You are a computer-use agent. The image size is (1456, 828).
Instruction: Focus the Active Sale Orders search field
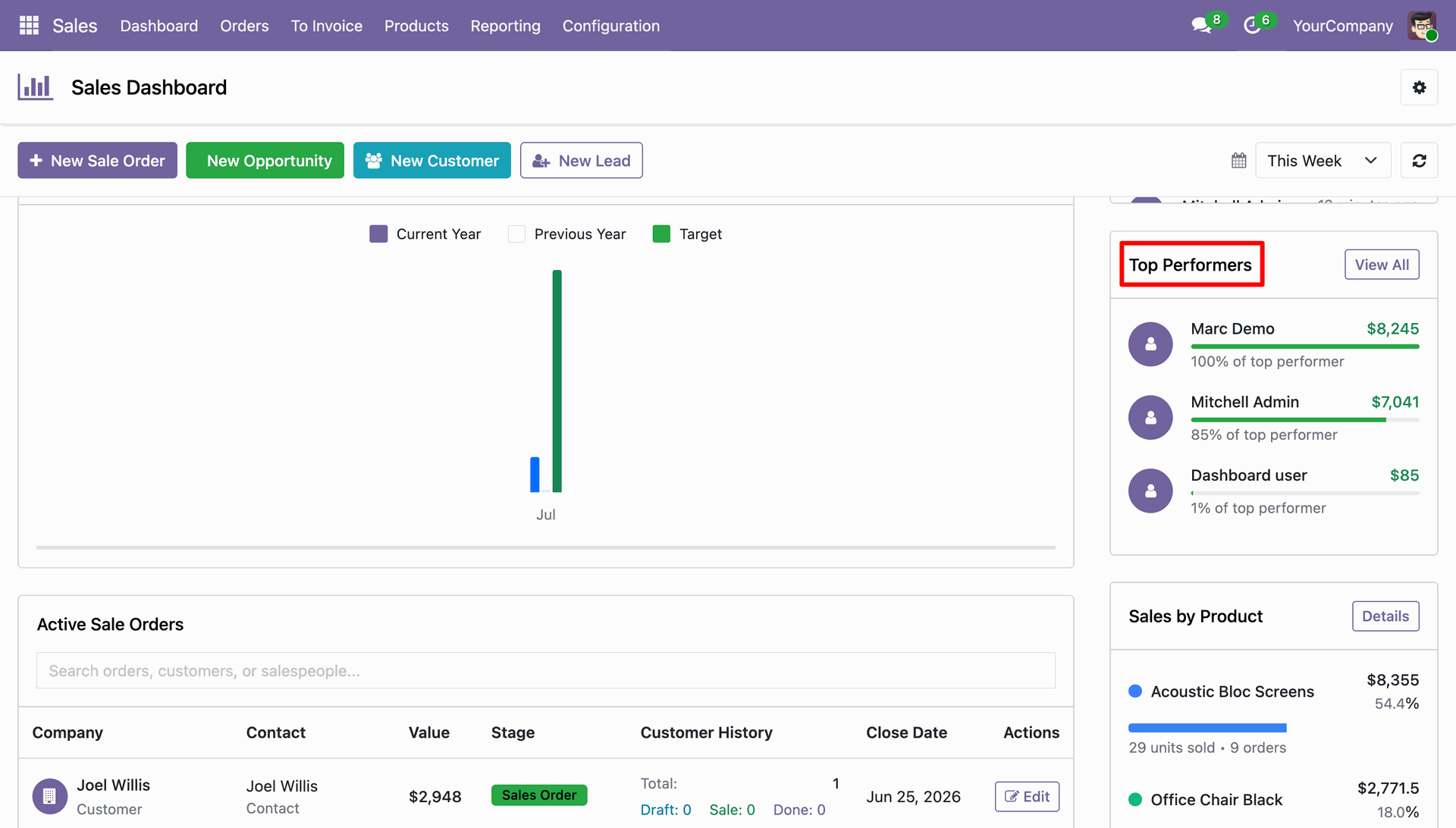(546, 671)
